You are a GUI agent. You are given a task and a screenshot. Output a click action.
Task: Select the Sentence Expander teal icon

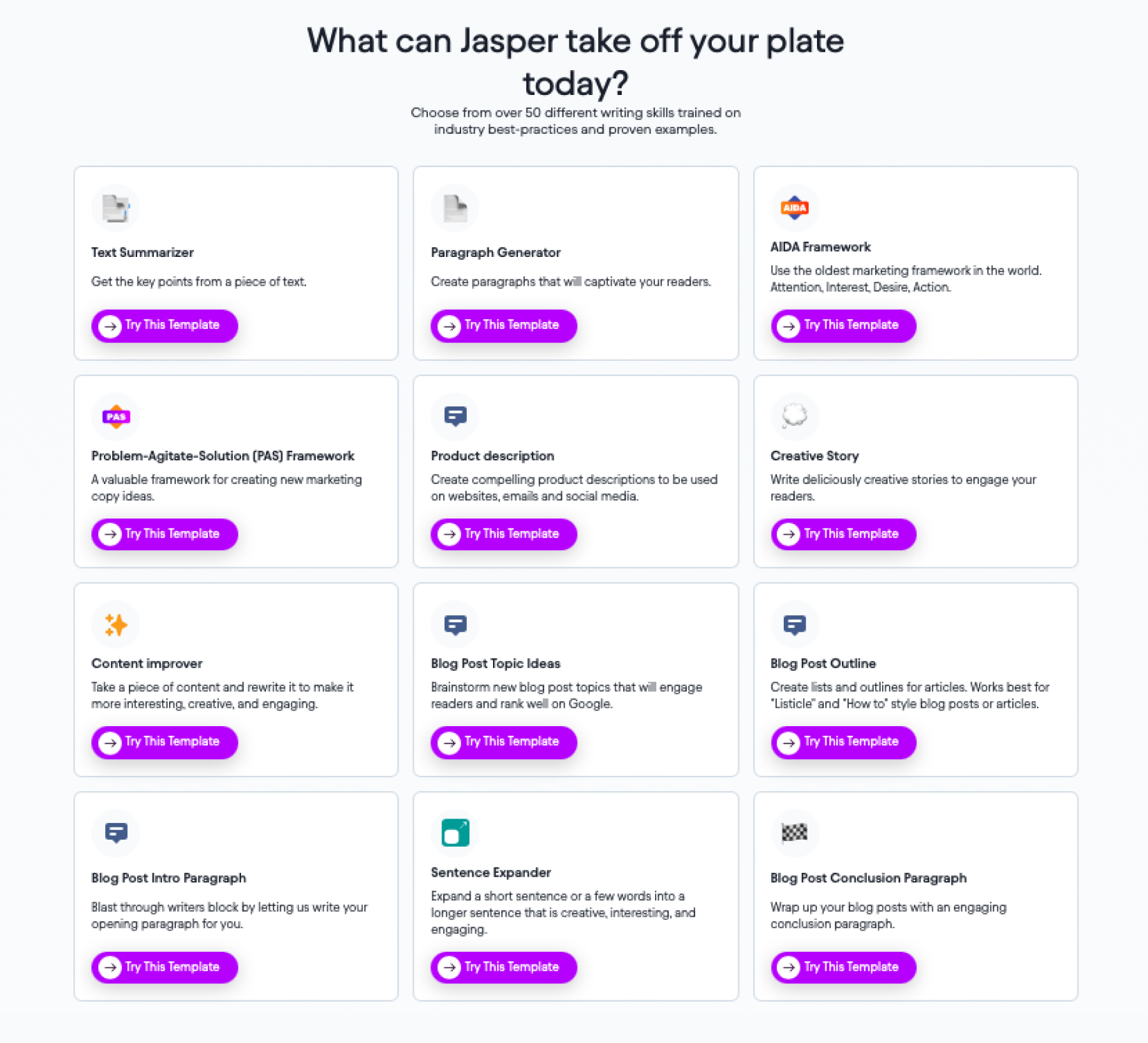click(455, 833)
